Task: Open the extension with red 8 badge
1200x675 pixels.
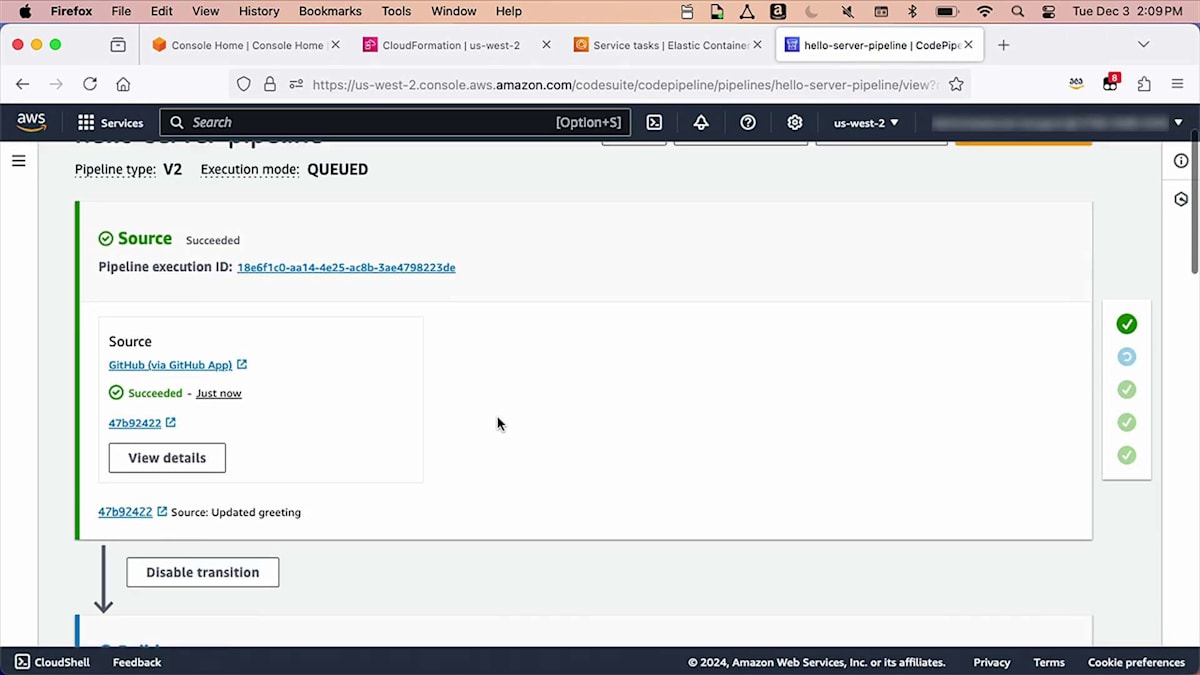Action: tap(1110, 83)
